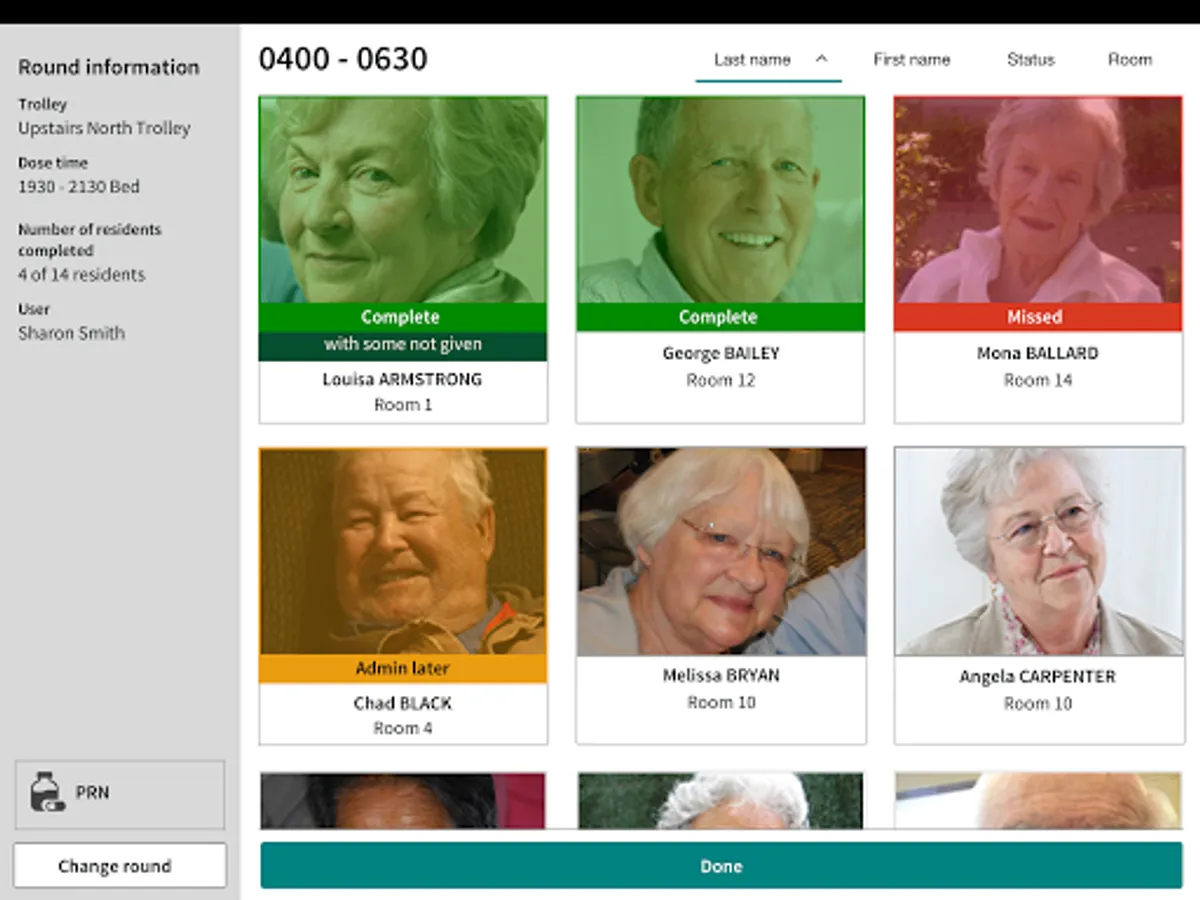Sort residents by Room
Screen dimensions: 1200x900
(1129, 59)
